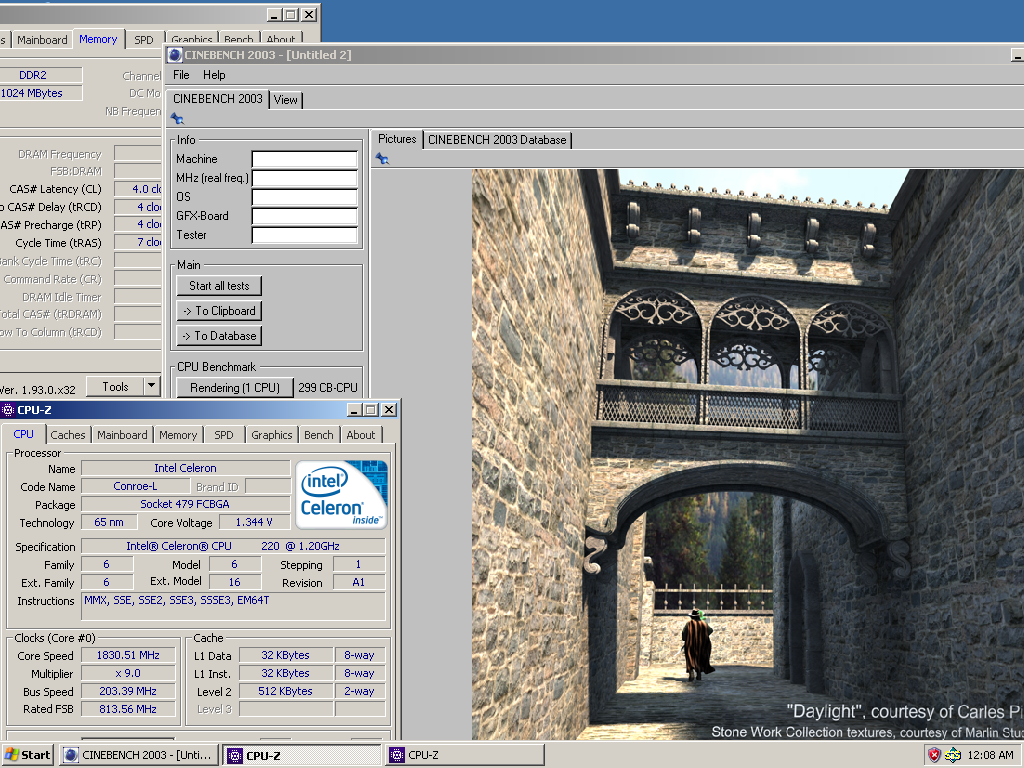The width and height of the screenshot is (1024, 768).
Task: Select the CINEBENCH 2003 tab
Action: click(217, 99)
